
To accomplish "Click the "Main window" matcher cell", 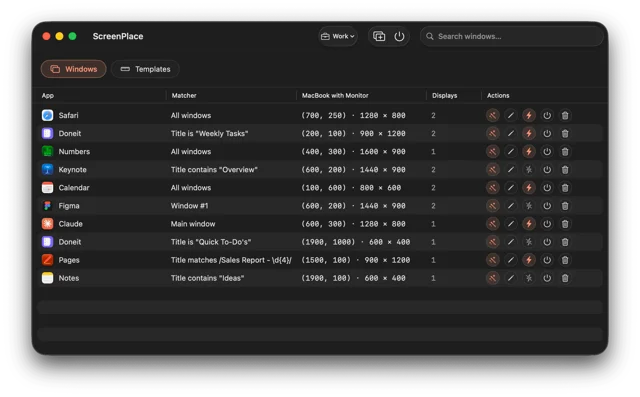I will (x=193, y=224).
